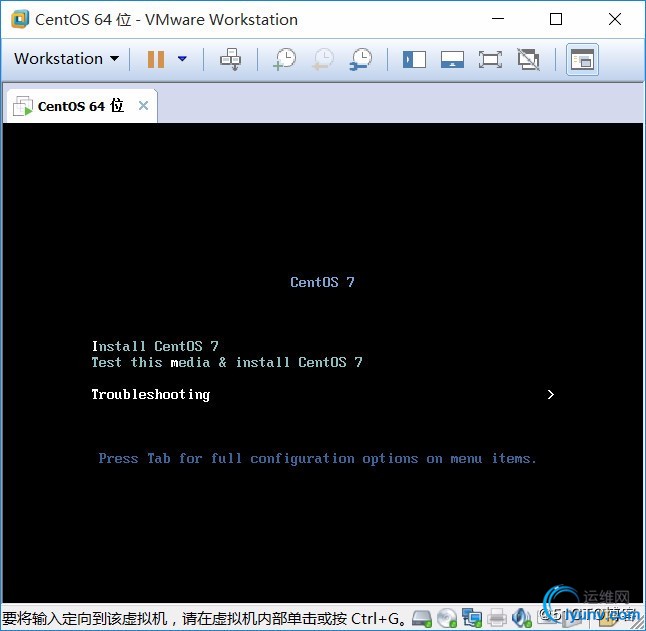Click the hard disk status icon
Viewport: 646px width, 631px height.
coord(422,618)
